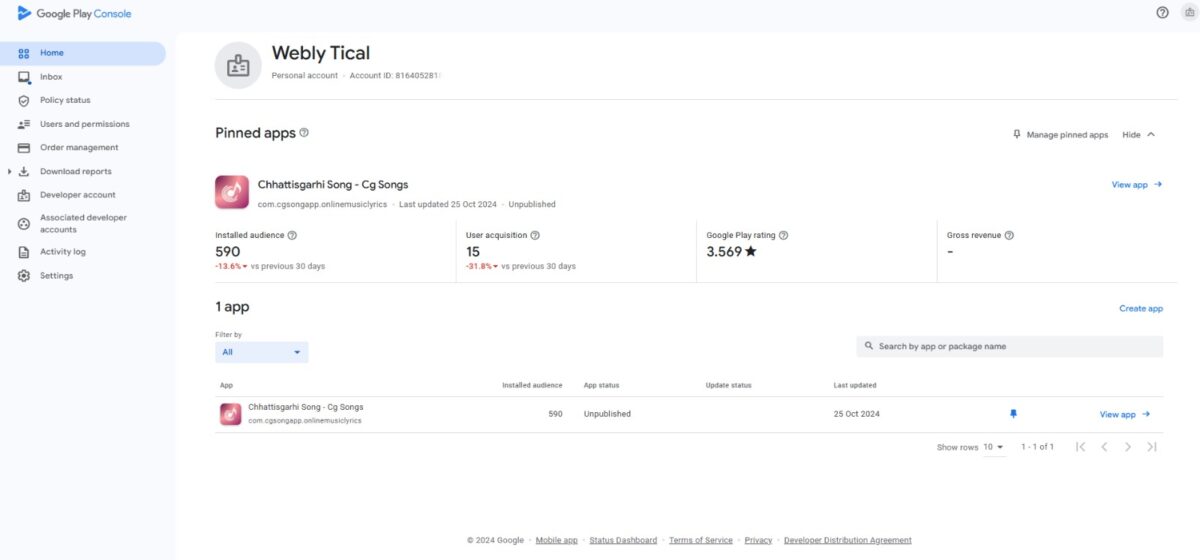The height and width of the screenshot is (560, 1200).
Task: Click View app in the table row
Action: coord(1125,415)
